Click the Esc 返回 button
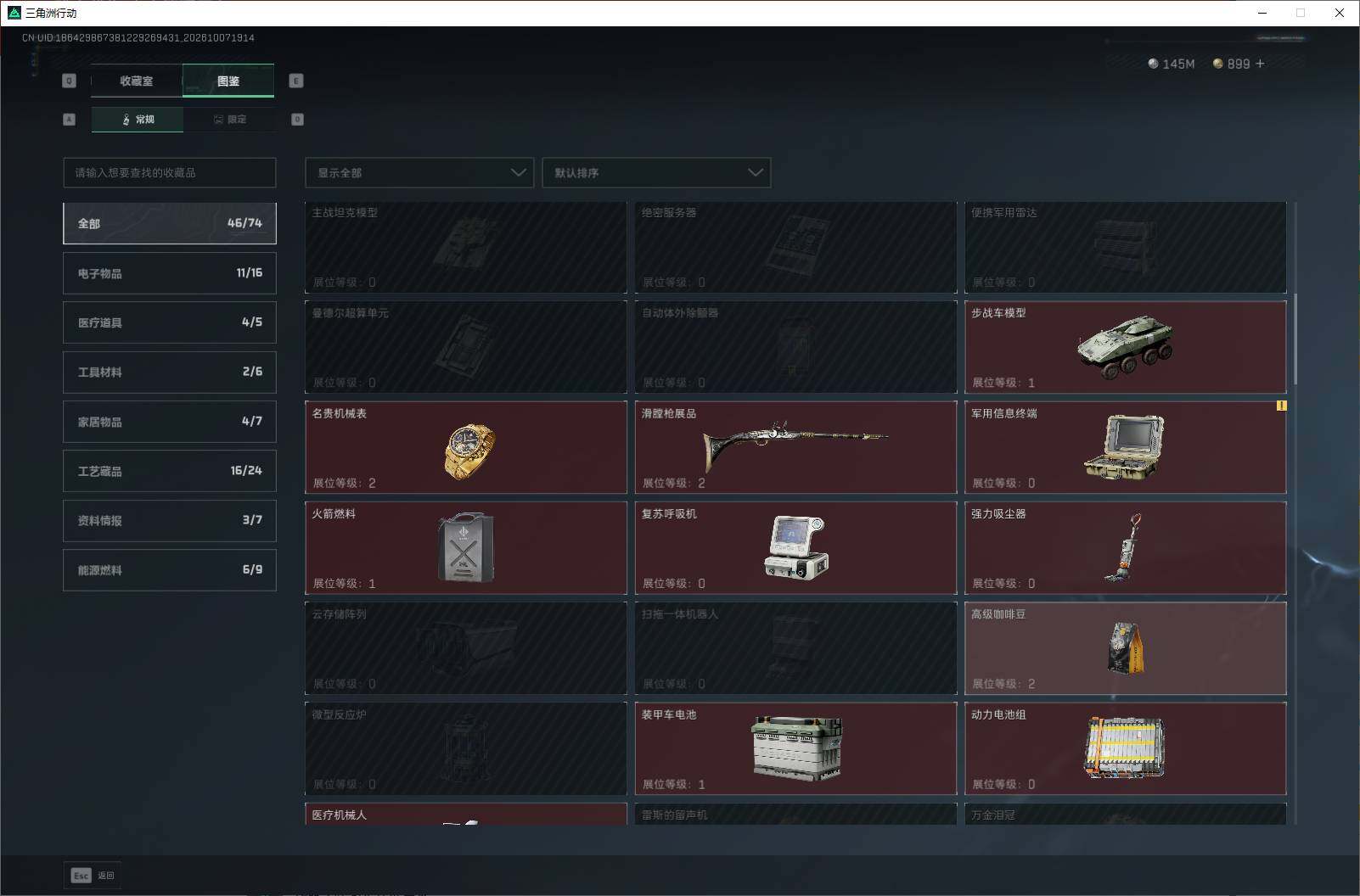The width and height of the screenshot is (1360, 896). click(x=93, y=876)
